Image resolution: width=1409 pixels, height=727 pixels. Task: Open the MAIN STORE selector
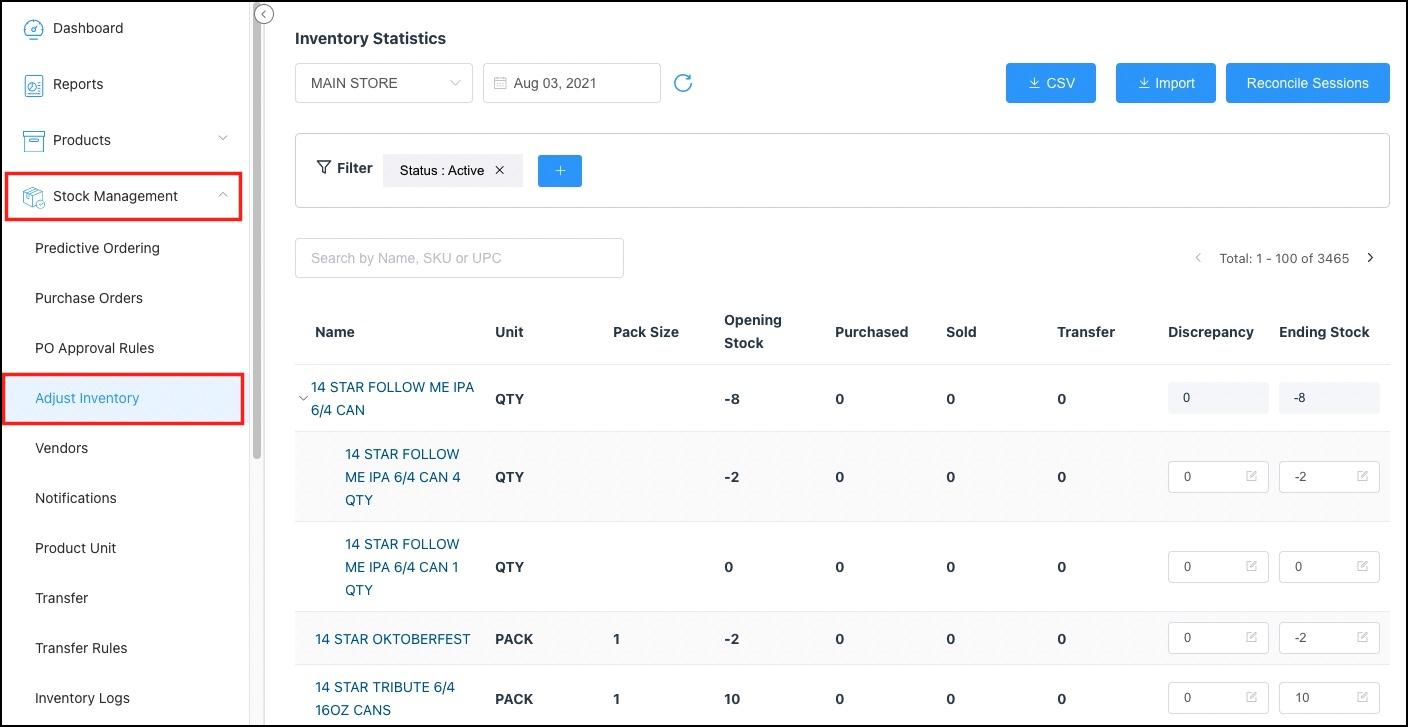[x=383, y=83]
